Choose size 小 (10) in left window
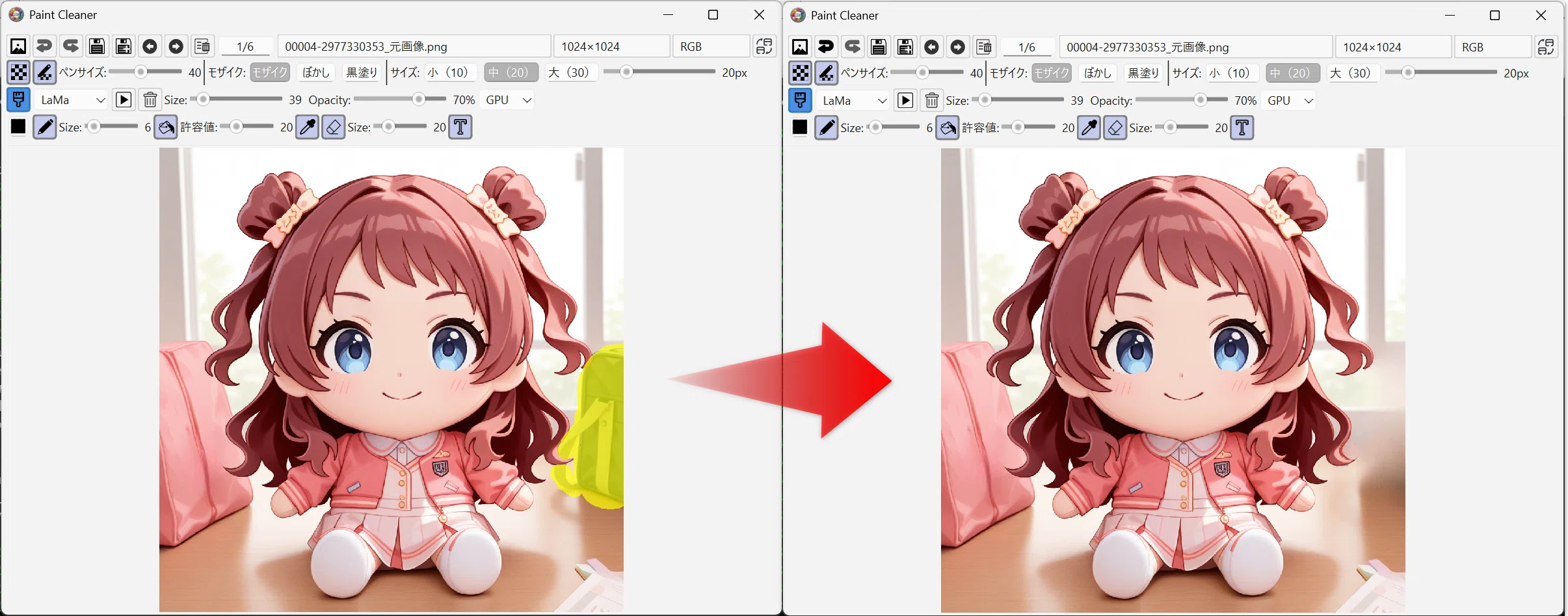 [451, 72]
